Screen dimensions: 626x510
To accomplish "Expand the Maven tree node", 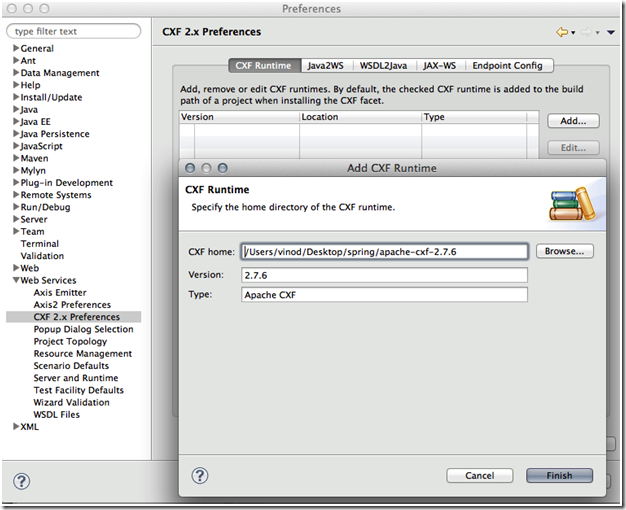I will click(x=16, y=158).
